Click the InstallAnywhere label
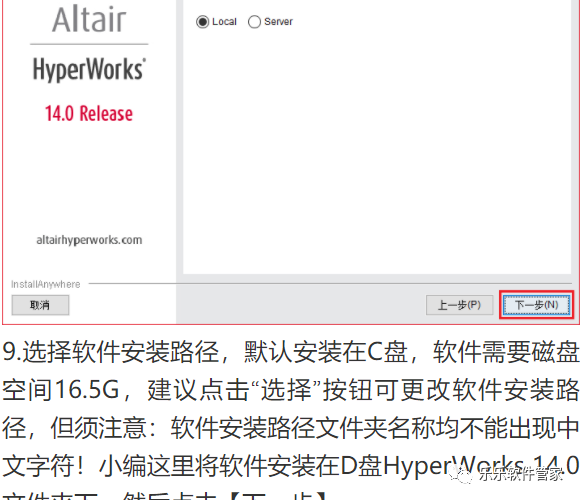This screenshot has height=500, width=581. [46, 284]
